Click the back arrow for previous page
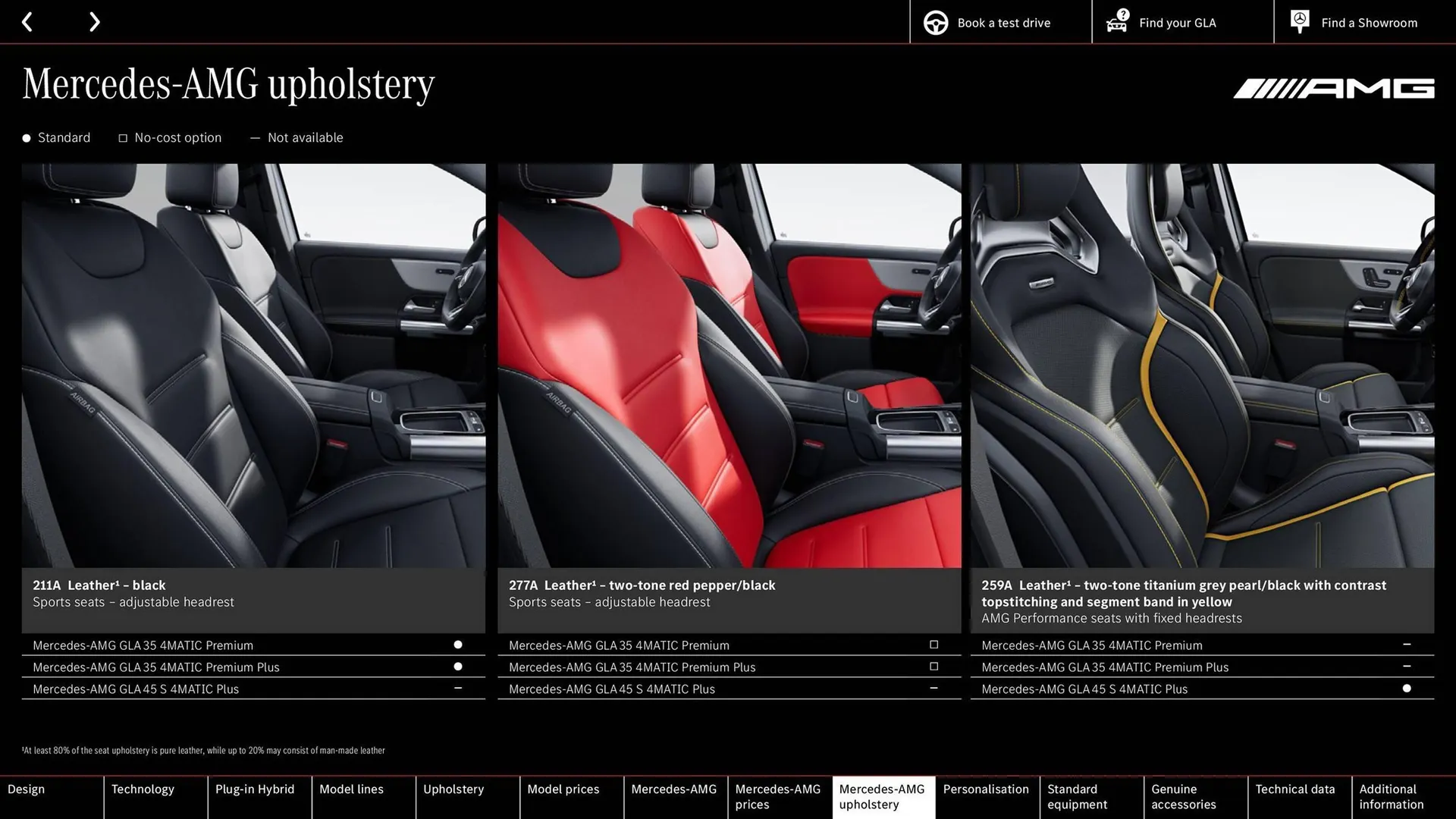This screenshot has height=819, width=1456. click(x=28, y=22)
